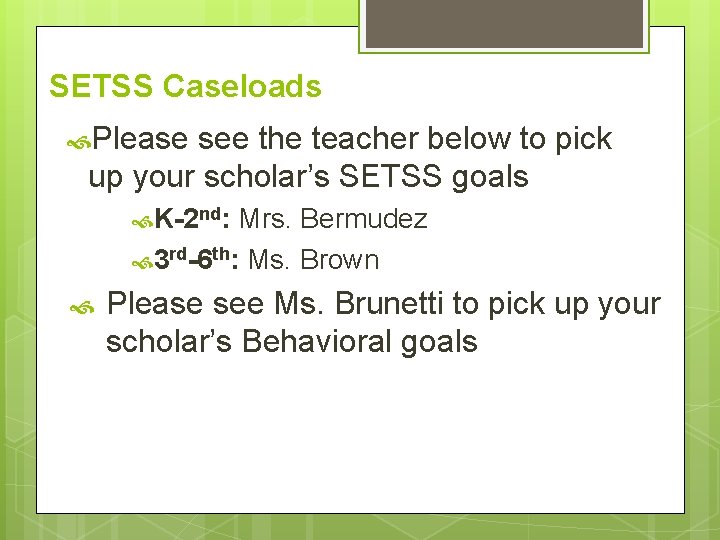Click the word 'Caseloads' in the heading

(x=242, y=86)
